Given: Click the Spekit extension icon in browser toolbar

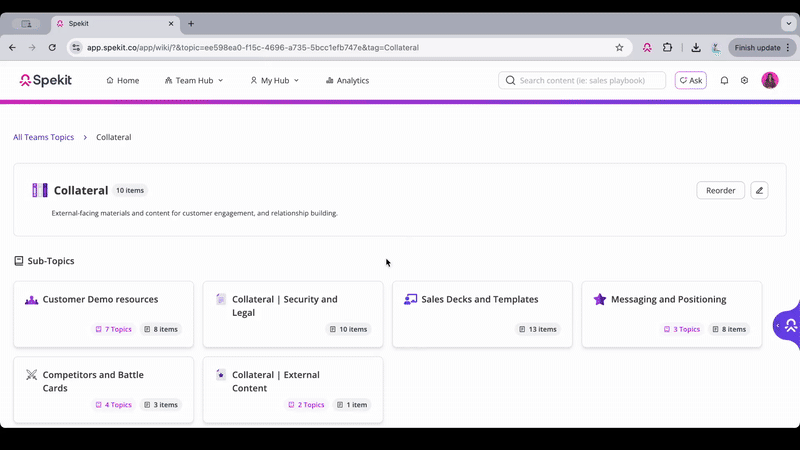Looking at the screenshot, I should [x=647, y=47].
